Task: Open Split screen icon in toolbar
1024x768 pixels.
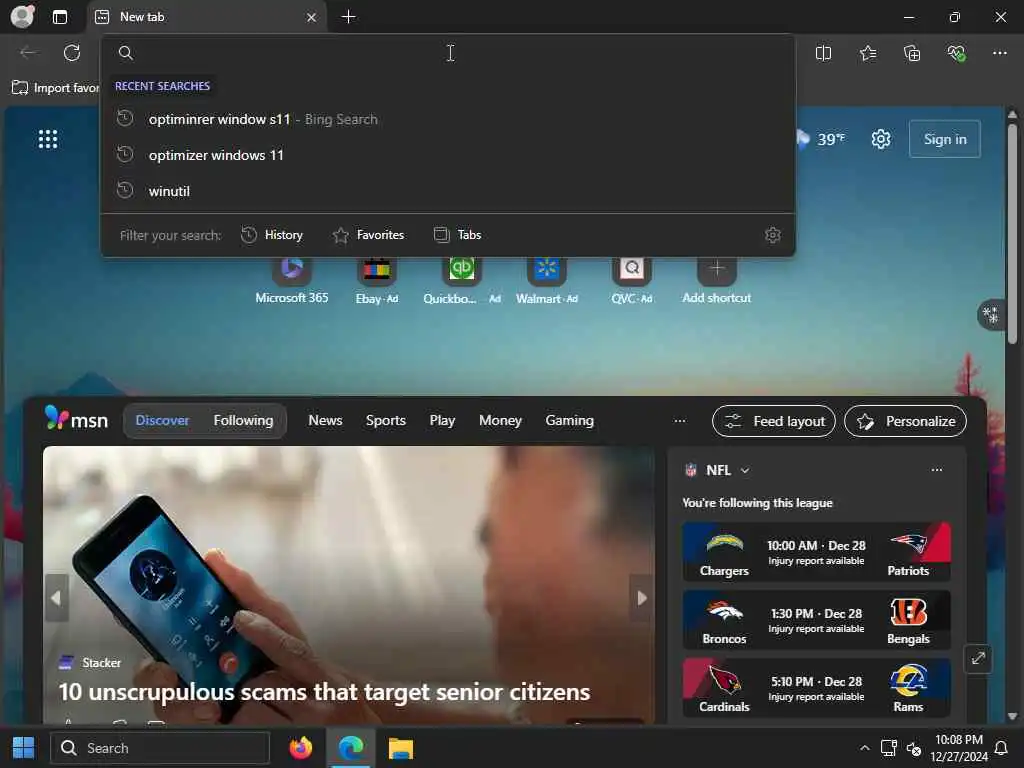Action: [824, 53]
